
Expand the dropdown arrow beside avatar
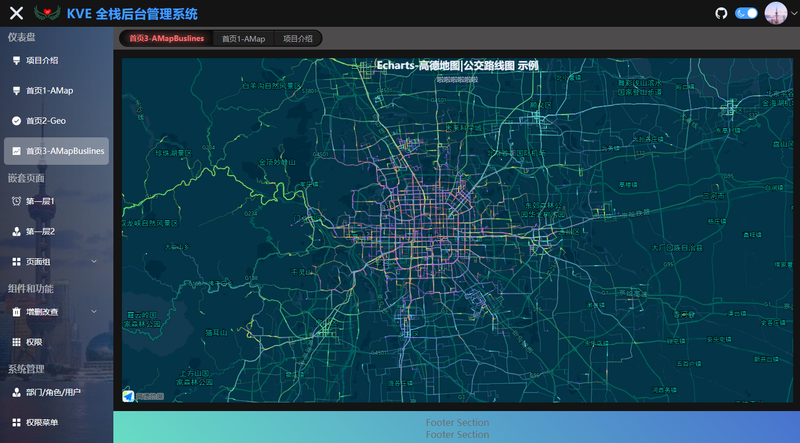pos(793,14)
